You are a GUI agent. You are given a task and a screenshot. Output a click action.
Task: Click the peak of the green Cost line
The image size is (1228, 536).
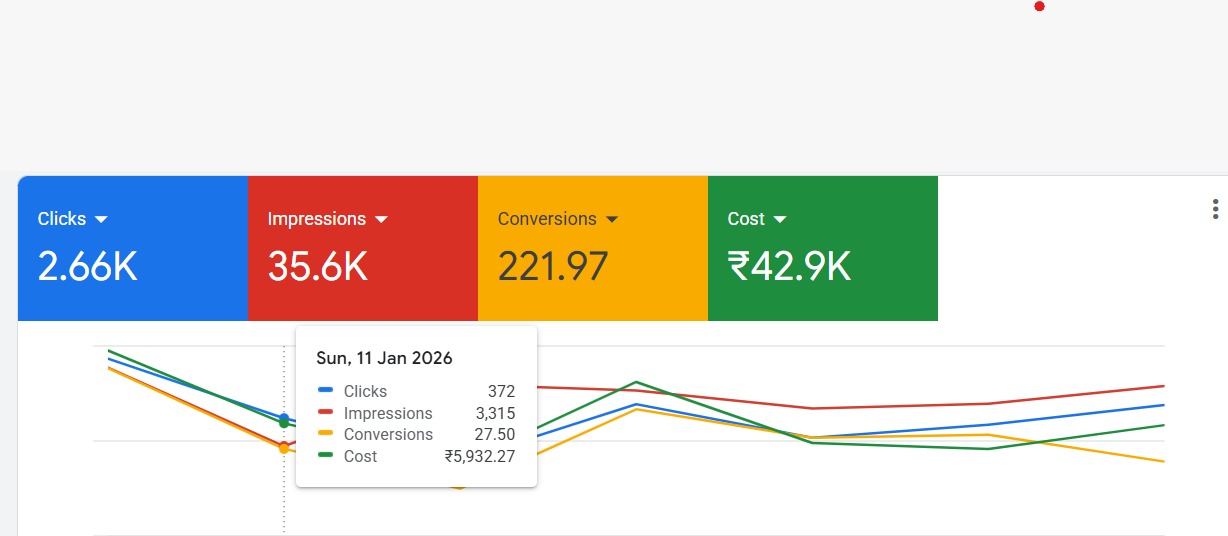point(636,382)
